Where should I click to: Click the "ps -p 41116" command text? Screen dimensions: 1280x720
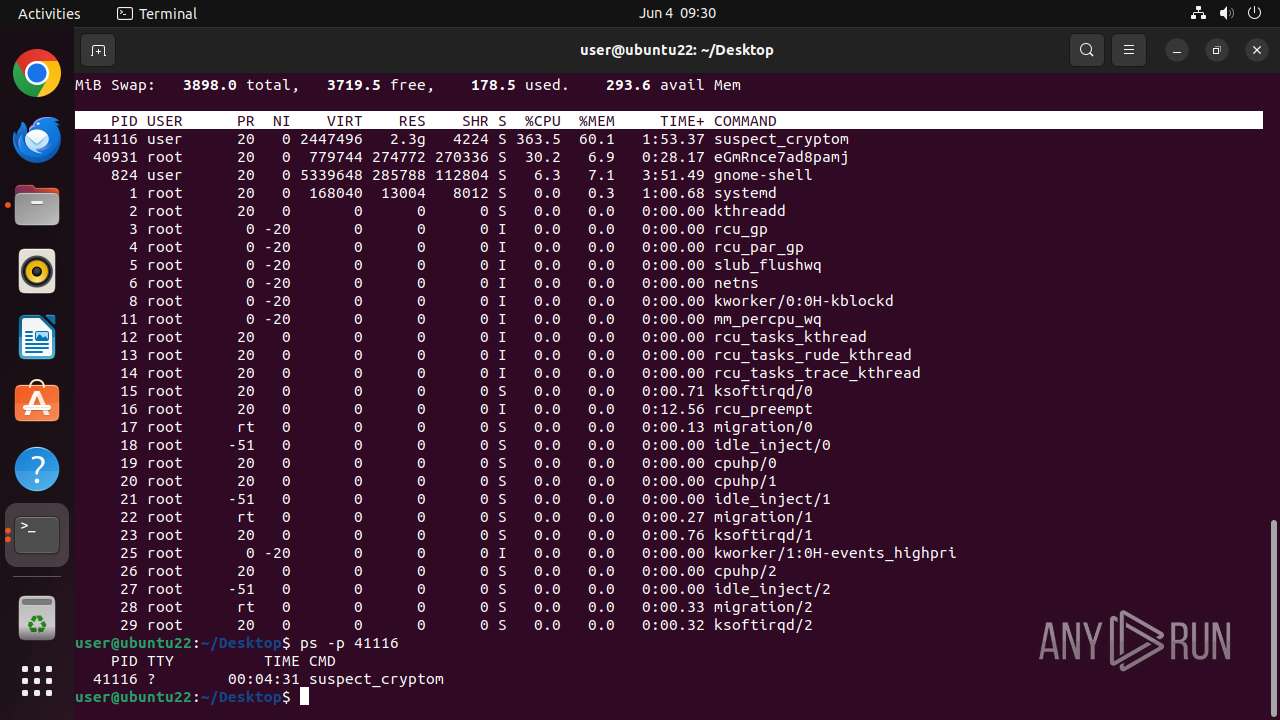tap(349, 643)
